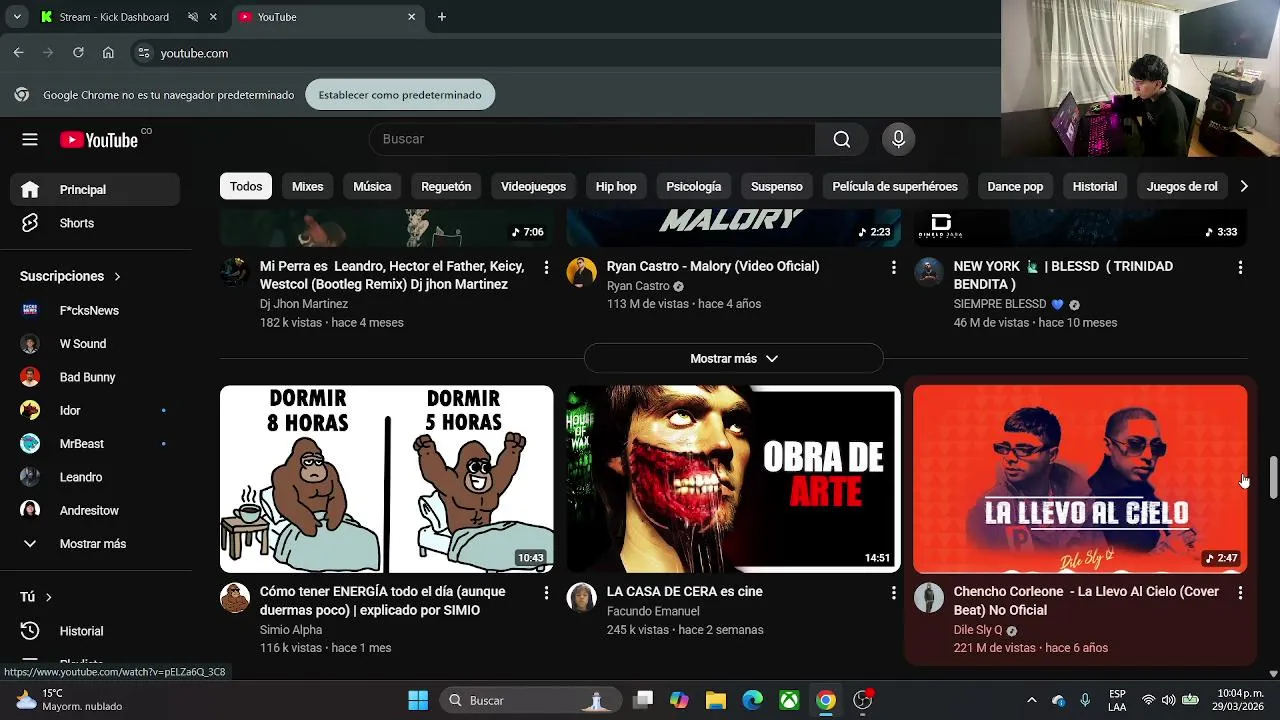The image size is (1280, 720).
Task: Select the Mixes filter chip
Action: [308, 187]
